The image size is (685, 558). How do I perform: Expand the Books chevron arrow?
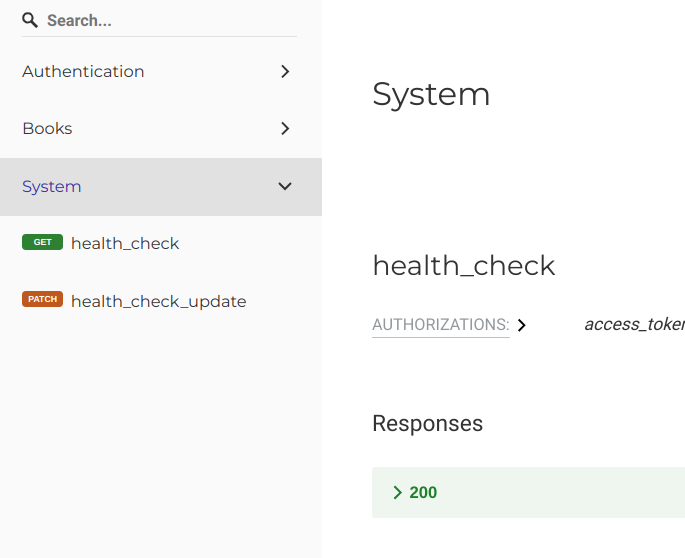pyautogui.click(x=285, y=128)
